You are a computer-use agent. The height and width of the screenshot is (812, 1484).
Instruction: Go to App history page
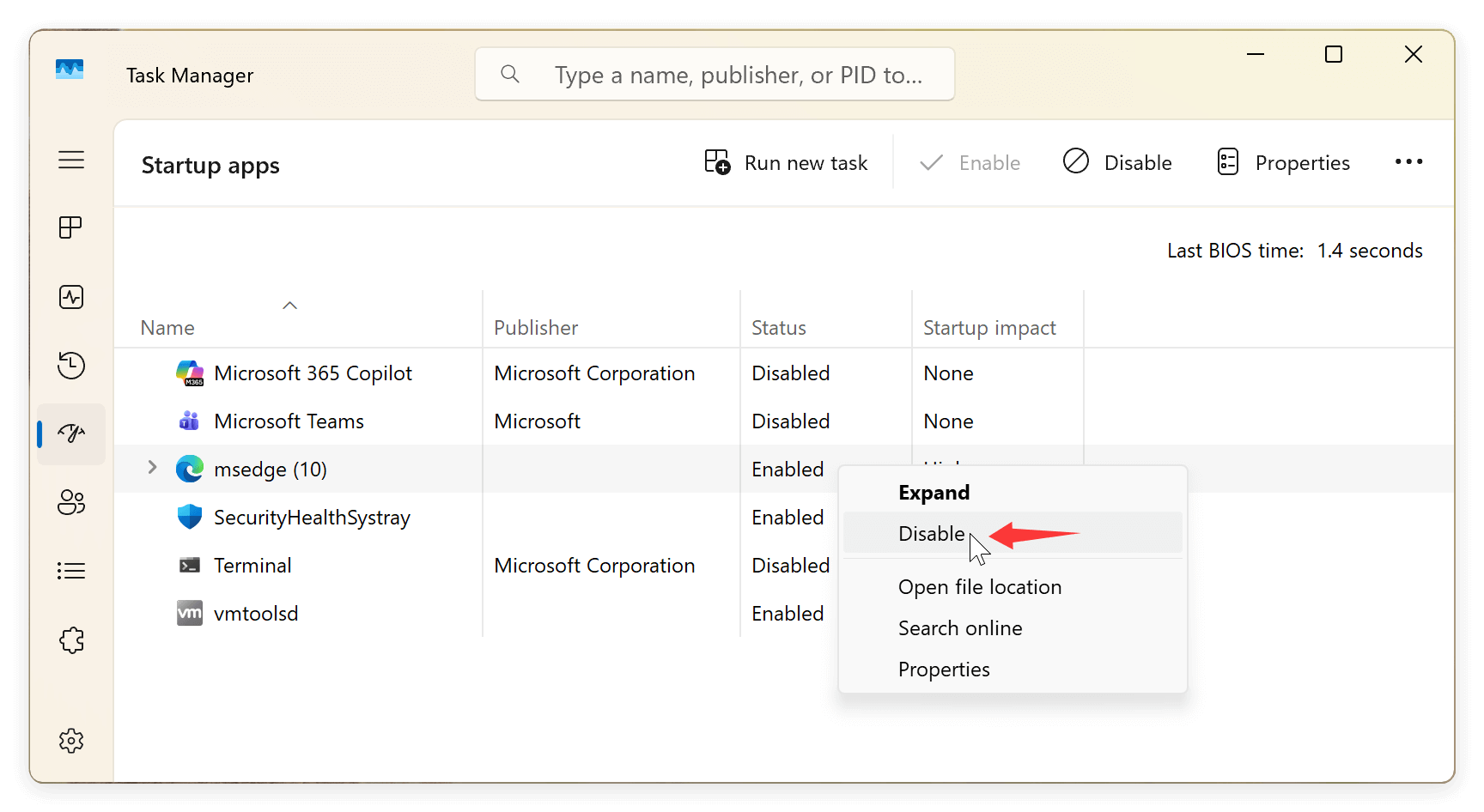(x=70, y=366)
